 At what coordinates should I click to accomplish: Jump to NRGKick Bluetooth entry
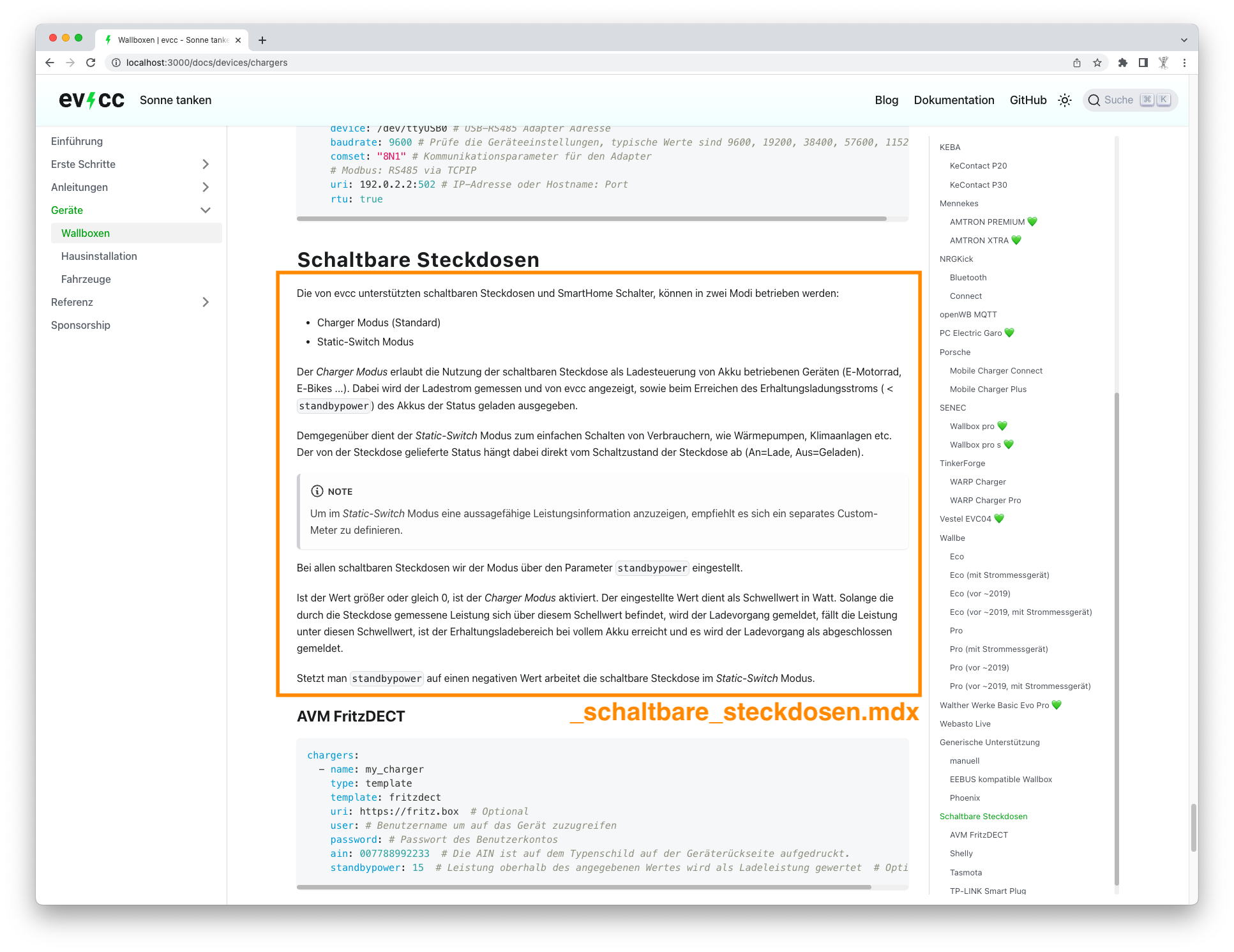pos(968,277)
